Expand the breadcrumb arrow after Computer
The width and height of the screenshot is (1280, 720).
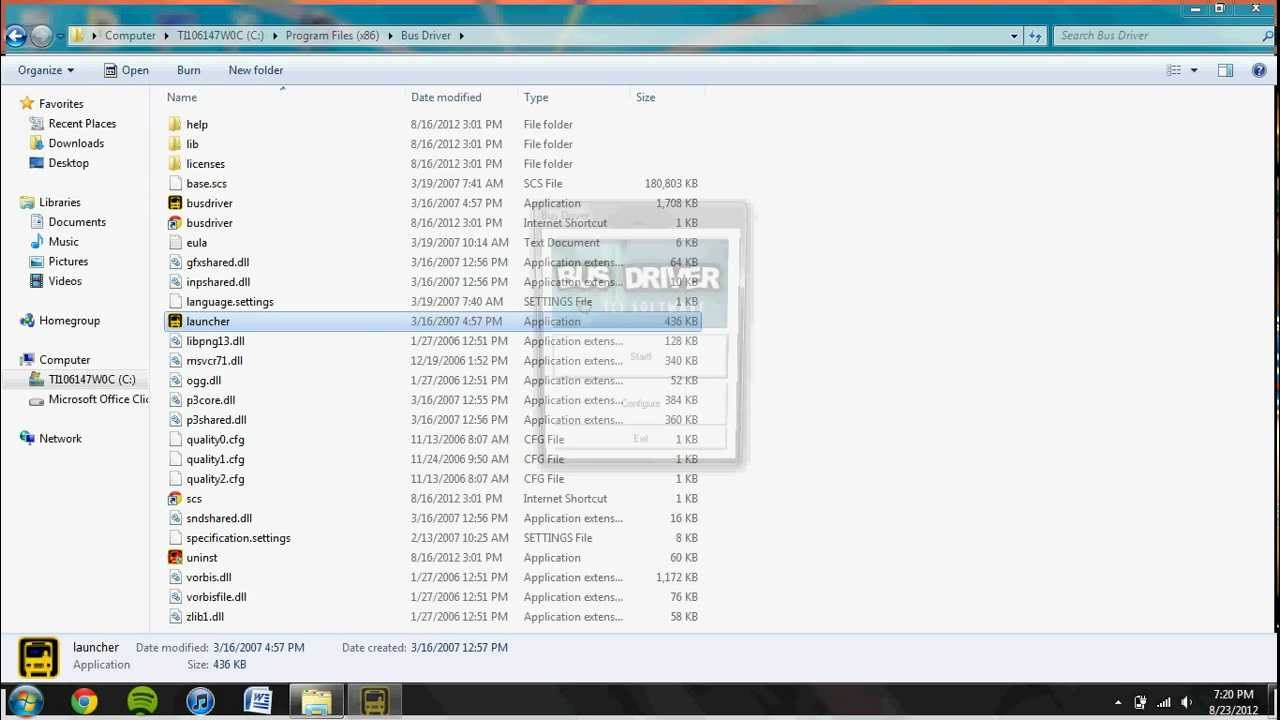point(167,36)
